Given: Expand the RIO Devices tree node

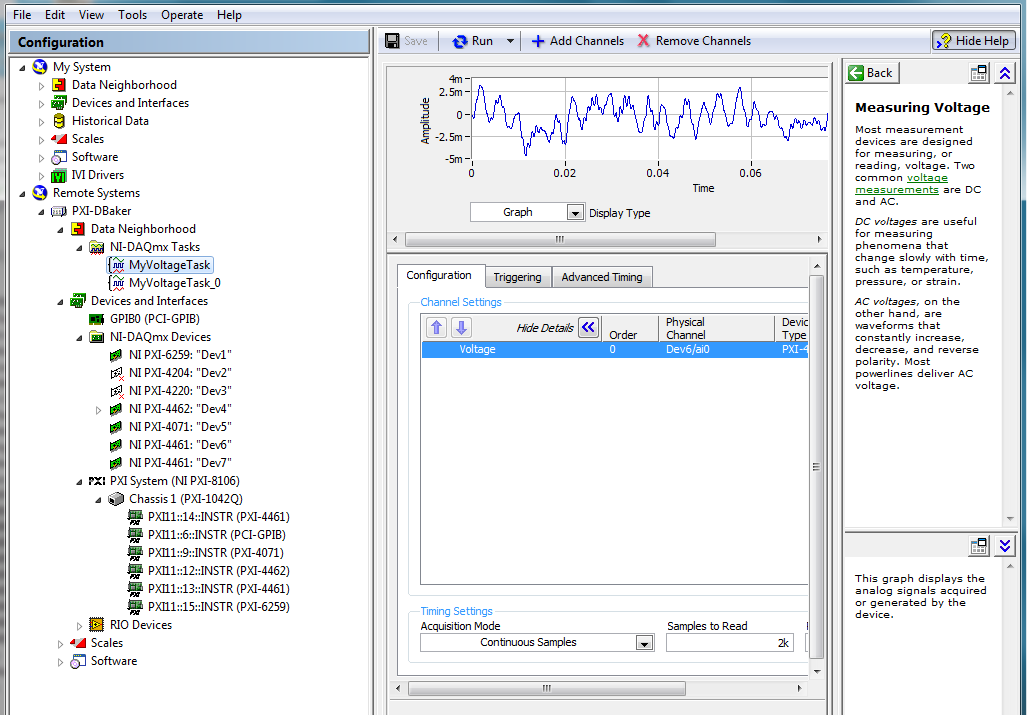Looking at the screenshot, I should pyautogui.click(x=80, y=625).
